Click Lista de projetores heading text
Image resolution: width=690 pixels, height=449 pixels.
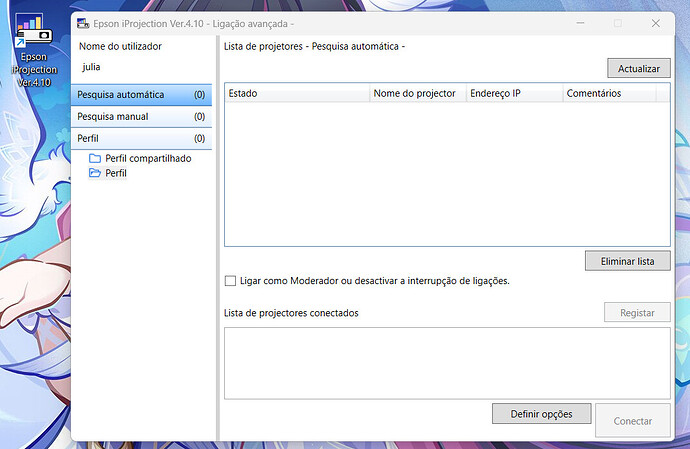[314, 46]
